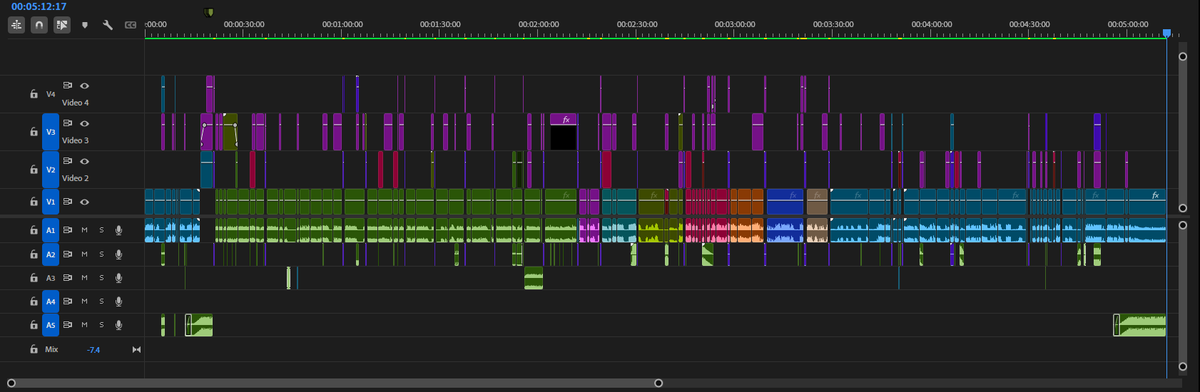Hide Video 2 track output with eye
The image size is (1200, 392).
point(85,161)
